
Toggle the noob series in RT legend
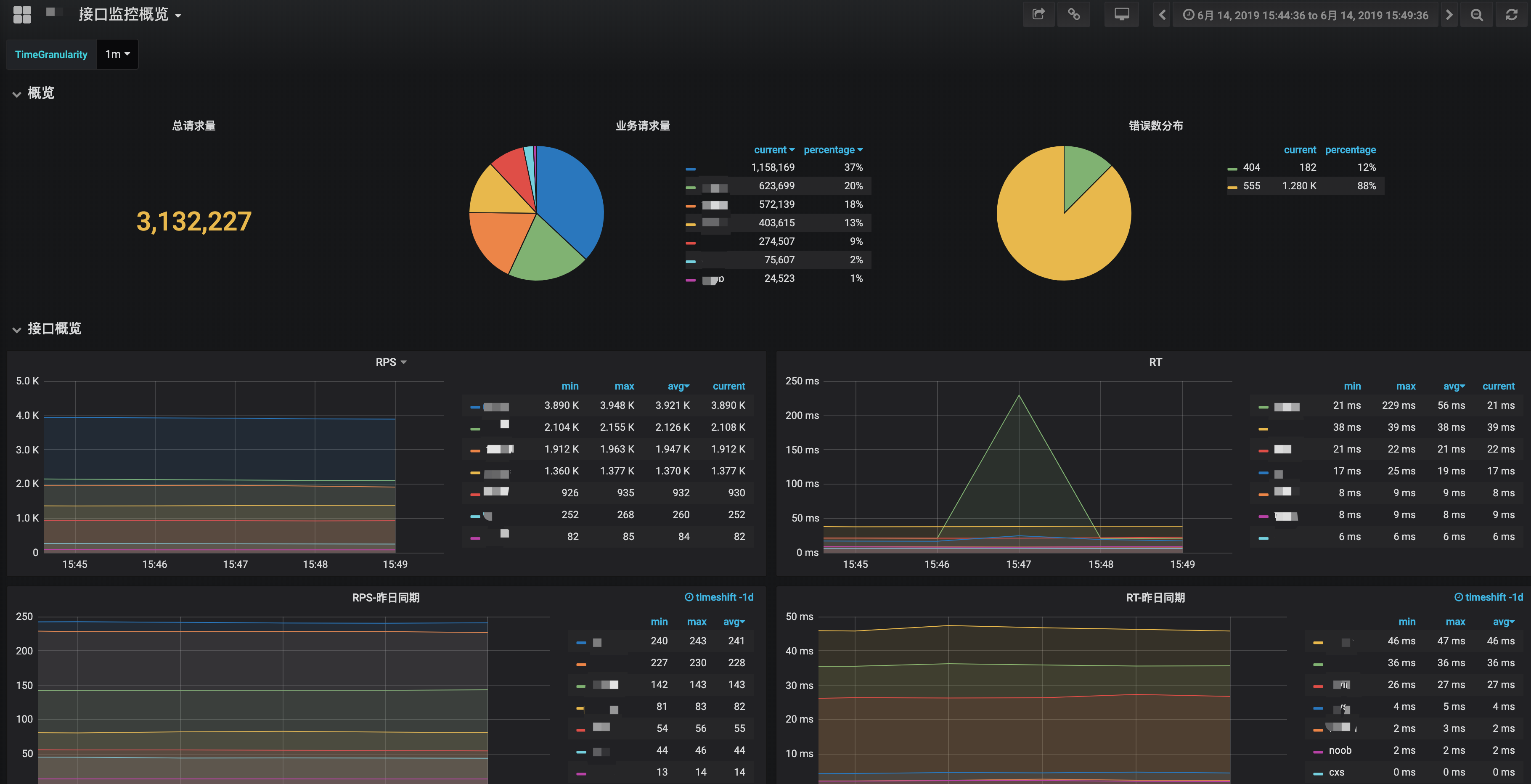(1340, 751)
